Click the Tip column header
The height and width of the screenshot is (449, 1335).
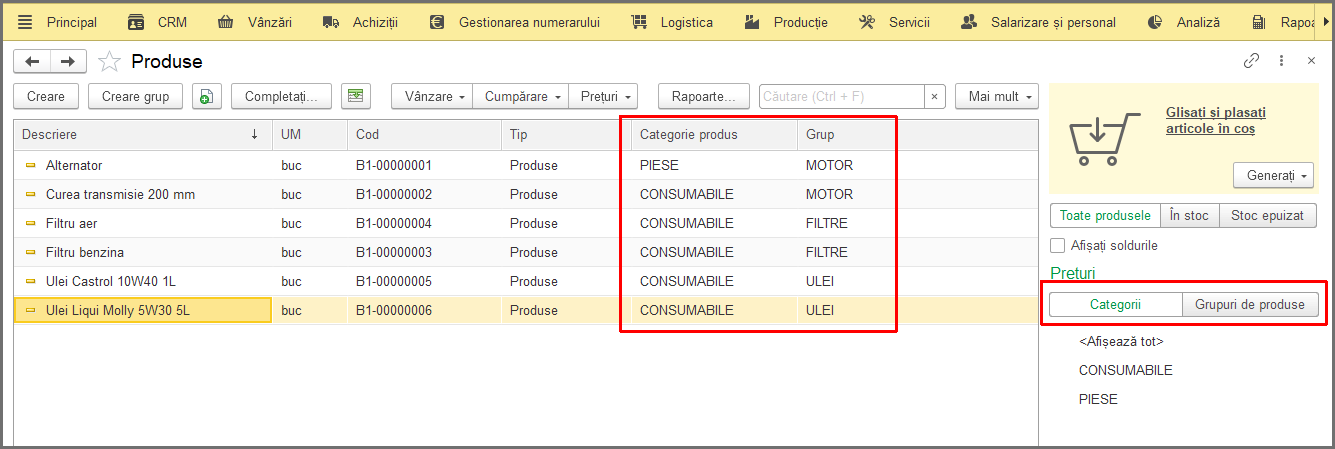[566, 134]
